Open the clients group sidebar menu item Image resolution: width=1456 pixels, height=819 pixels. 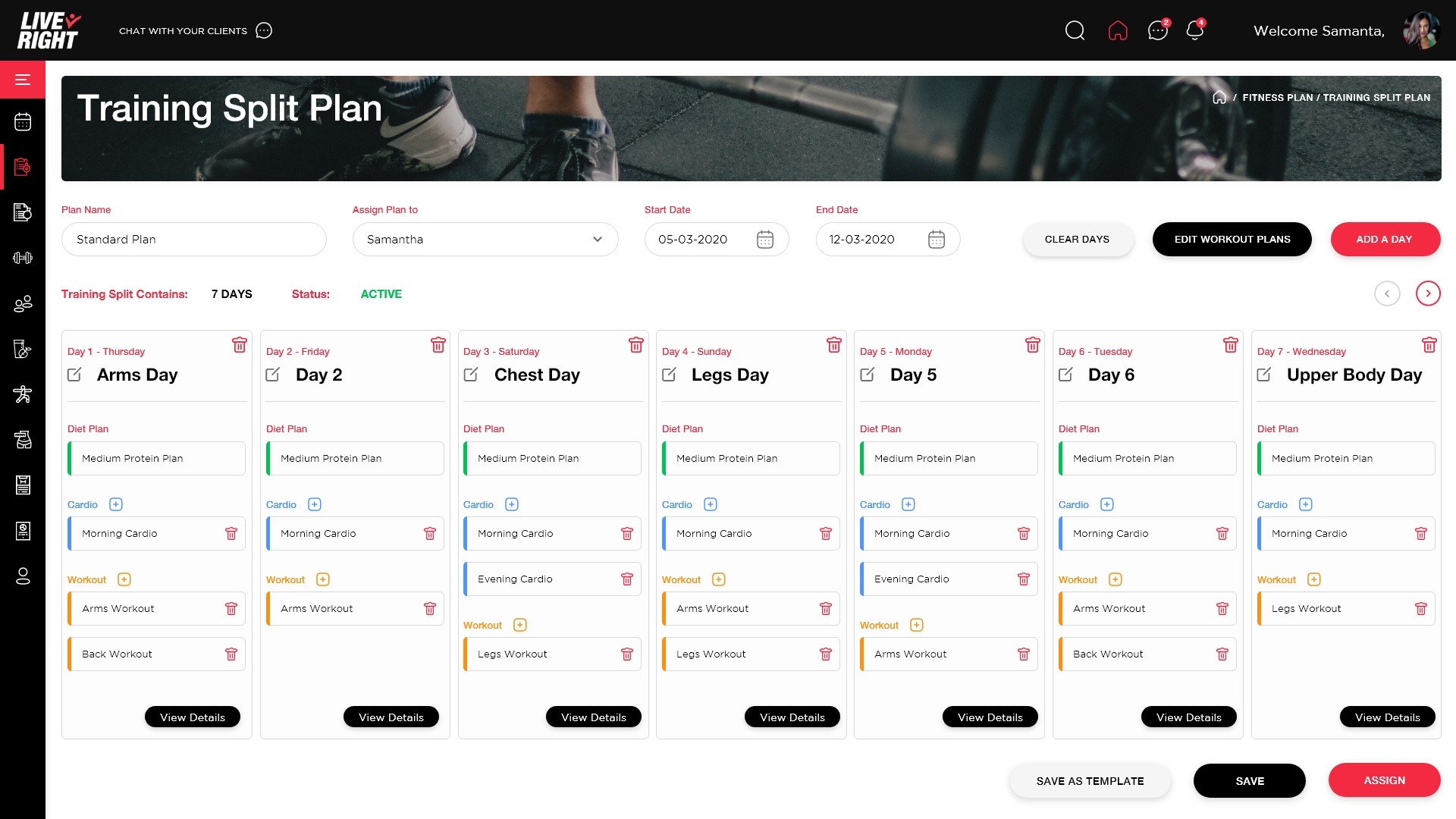[x=23, y=303]
